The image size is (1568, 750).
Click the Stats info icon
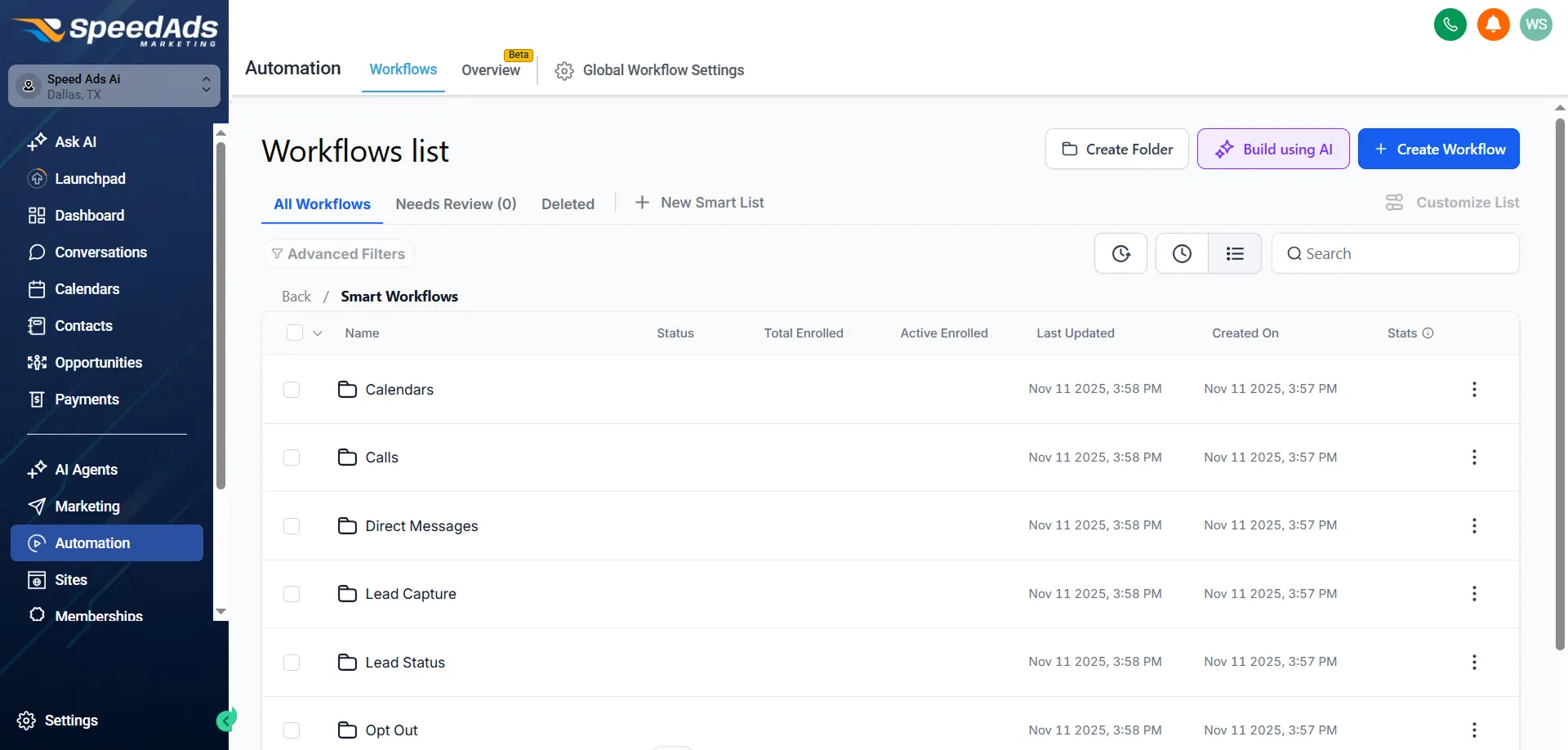[x=1428, y=333]
